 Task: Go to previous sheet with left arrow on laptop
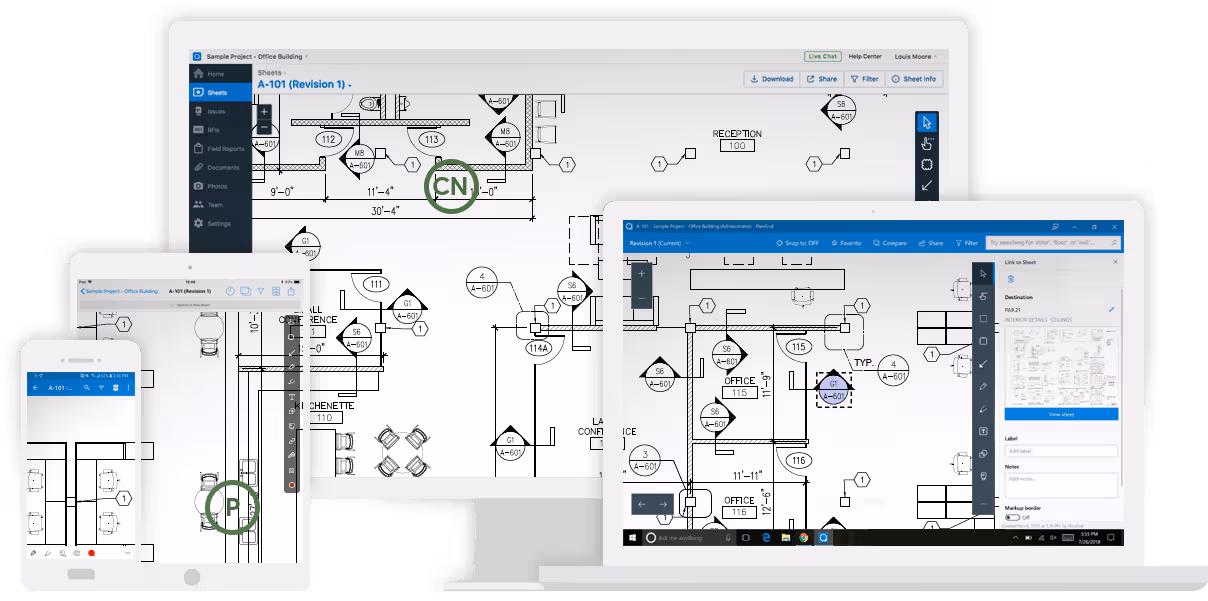tap(642, 504)
